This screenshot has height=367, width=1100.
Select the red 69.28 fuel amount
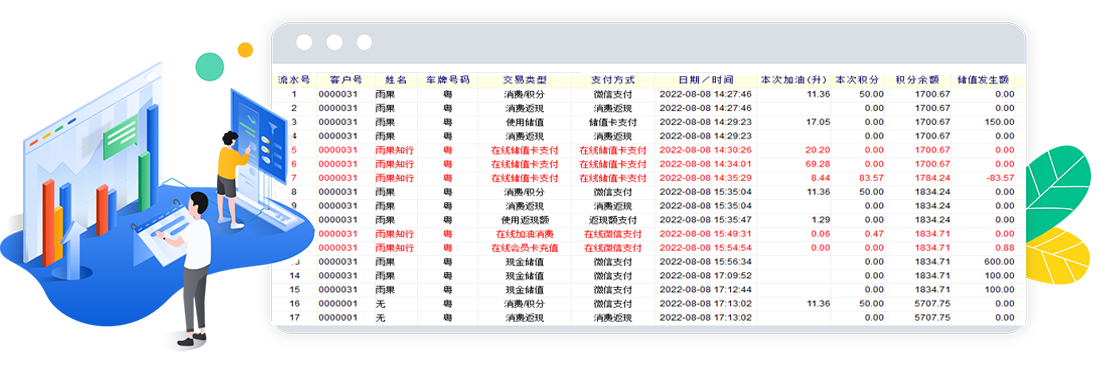tap(818, 164)
